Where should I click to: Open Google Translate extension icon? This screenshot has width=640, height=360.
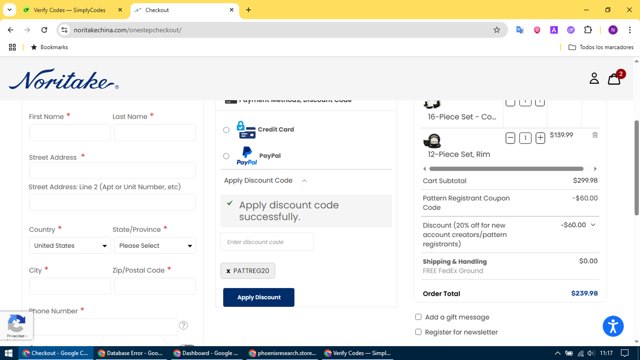520,30
